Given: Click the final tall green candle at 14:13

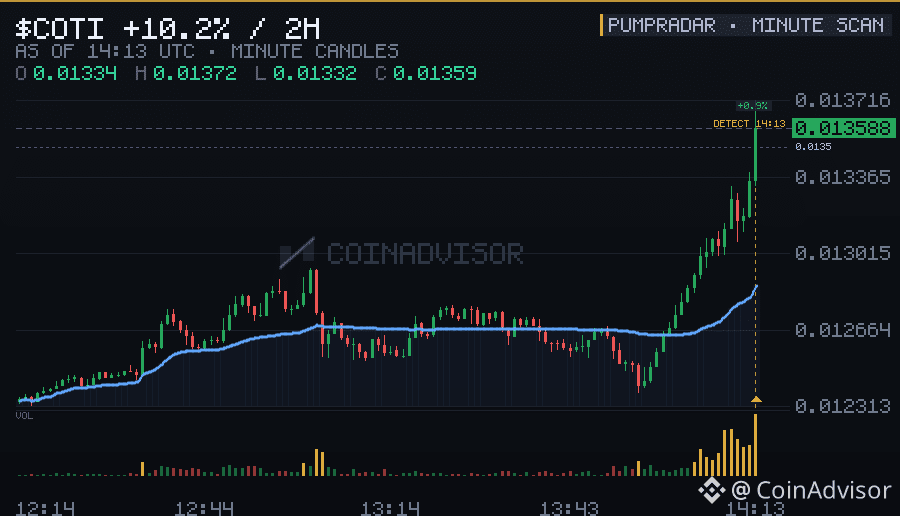Looking at the screenshot, I should [755, 148].
